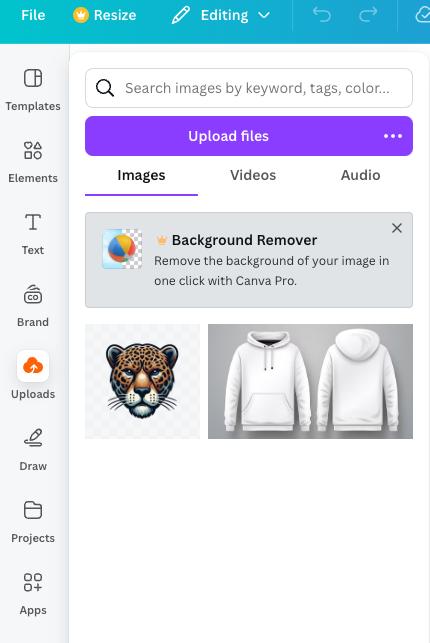430x643 pixels.
Task: Click the redo arrow icon
Action: click(x=368, y=15)
